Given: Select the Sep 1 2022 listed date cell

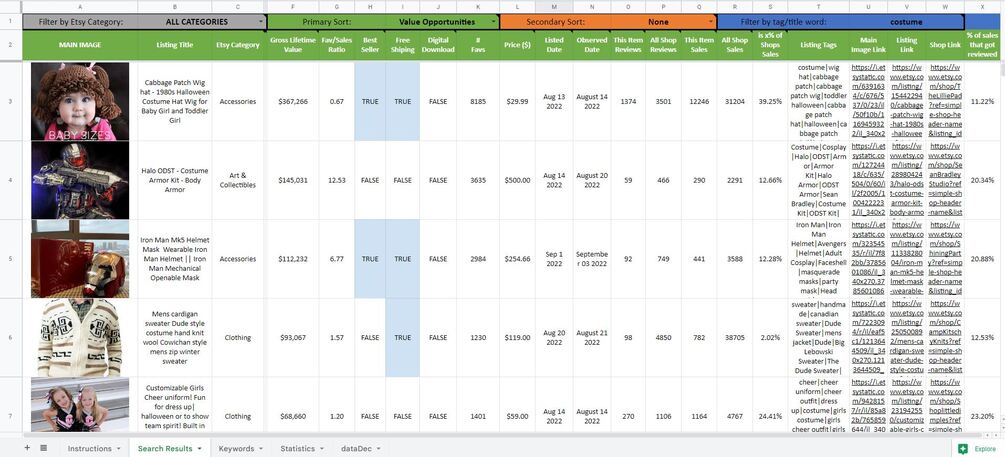Looking at the screenshot, I should [554, 259].
